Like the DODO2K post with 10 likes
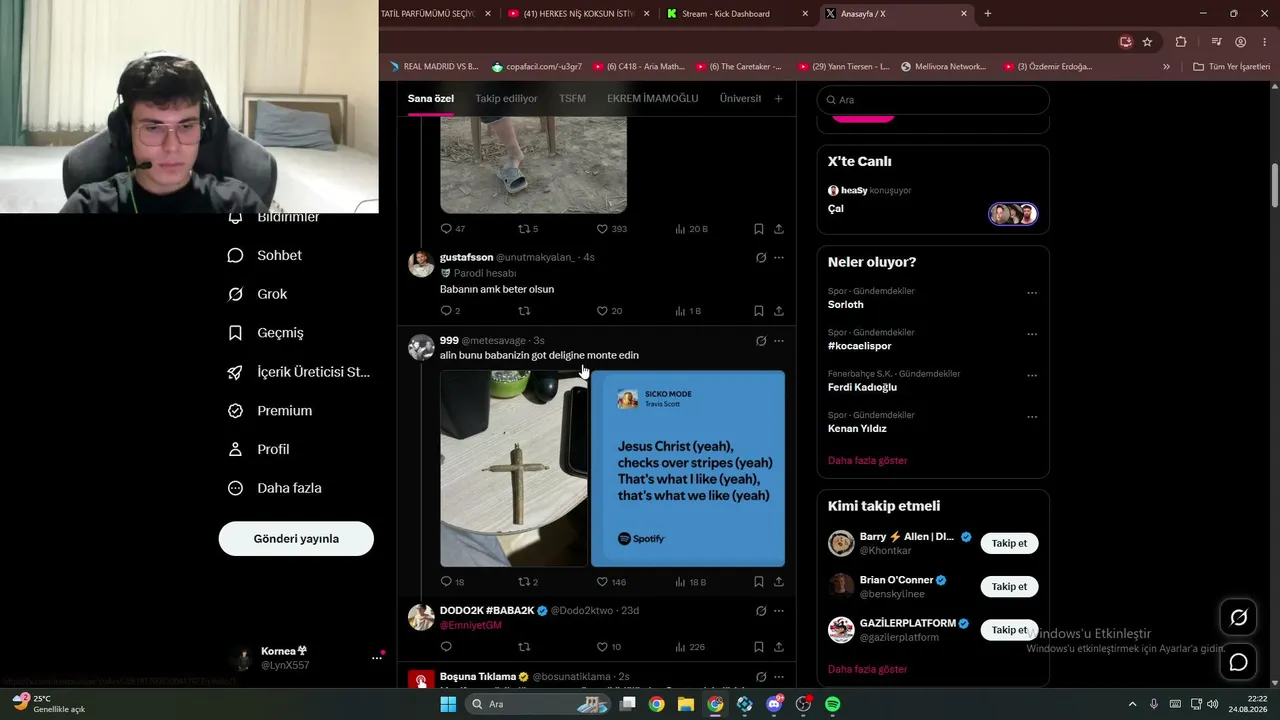This screenshot has height=720, width=1280. tap(602, 647)
